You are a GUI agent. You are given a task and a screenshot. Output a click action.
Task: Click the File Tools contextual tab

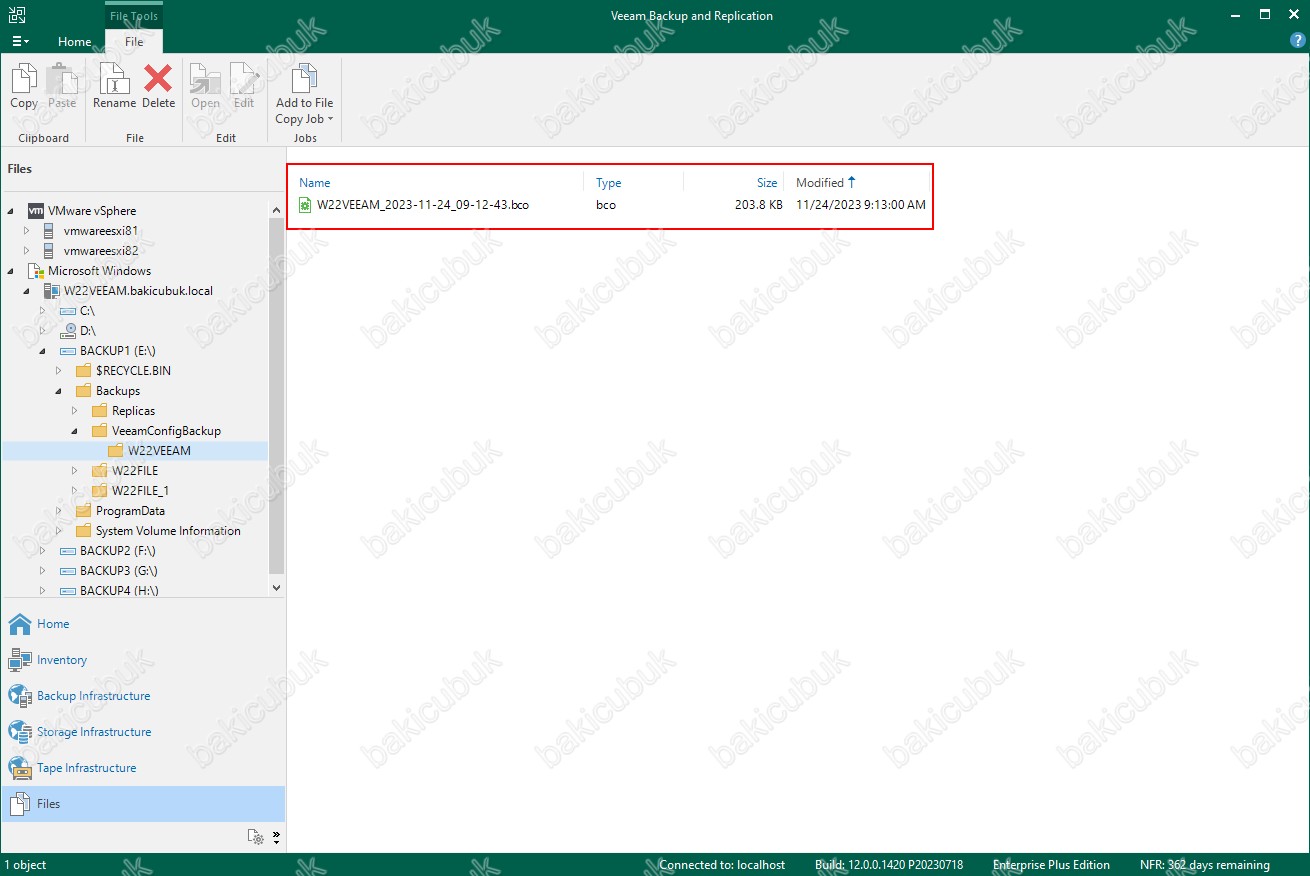tap(134, 16)
